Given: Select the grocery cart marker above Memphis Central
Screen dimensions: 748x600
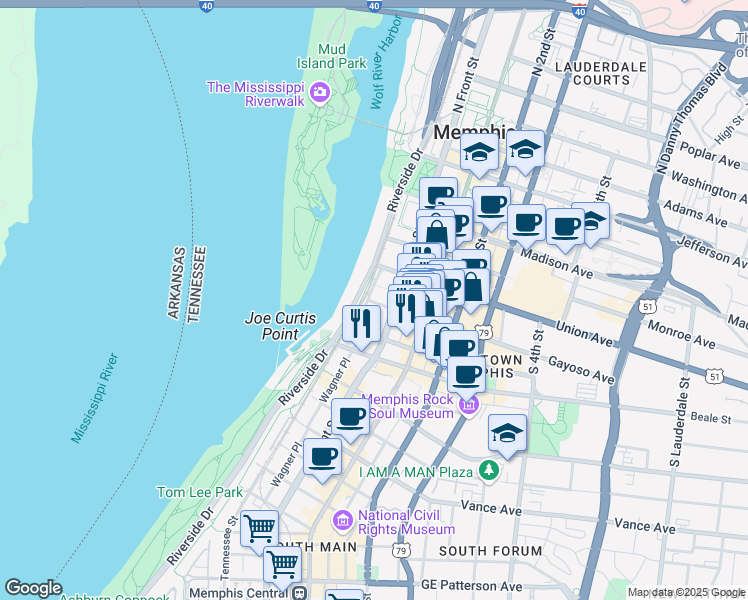Looking at the screenshot, I should [282, 564].
